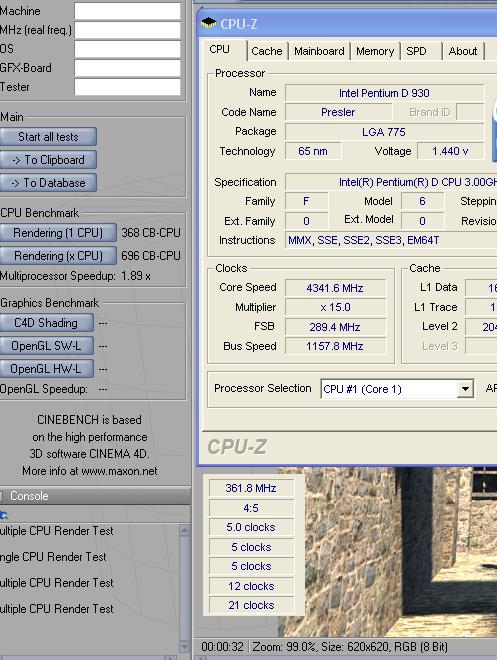Click the Core Speed value 4341.6 MHz
Screen dimensions: 497x660
[335, 288]
